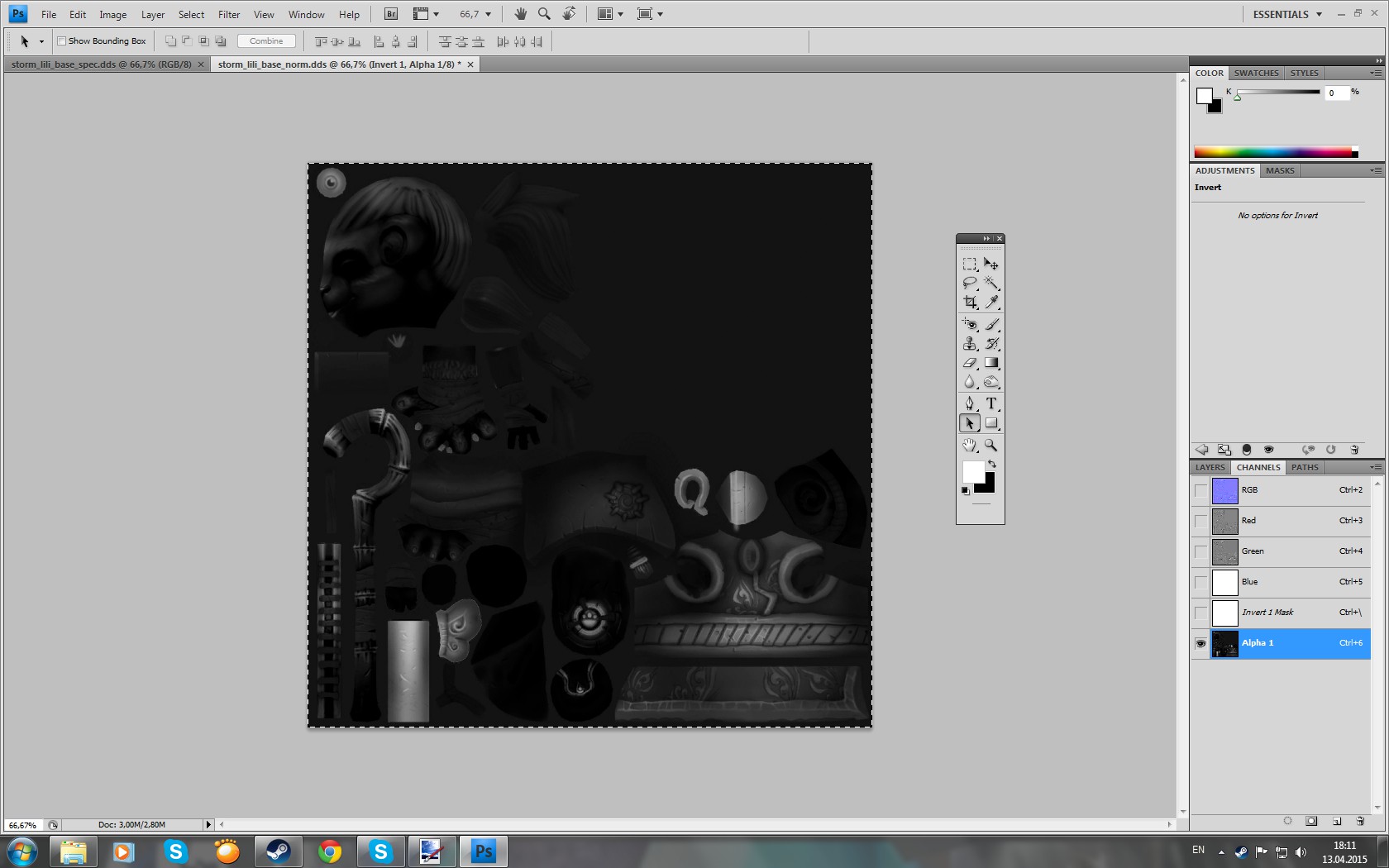Expand the Essentials workspace switcher
This screenshot has height=868, width=1389.
(x=1287, y=14)
